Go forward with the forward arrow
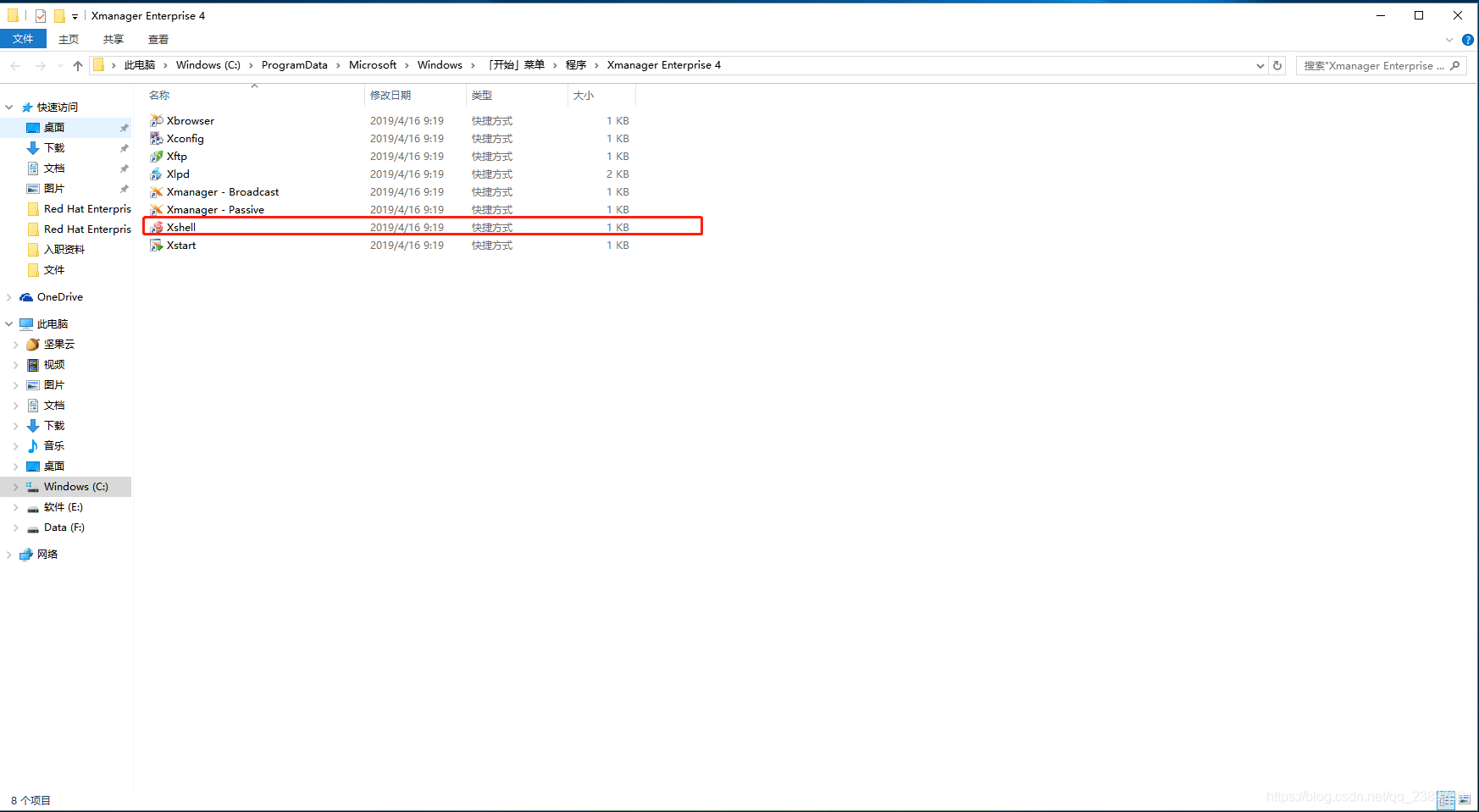 [40, 65]
